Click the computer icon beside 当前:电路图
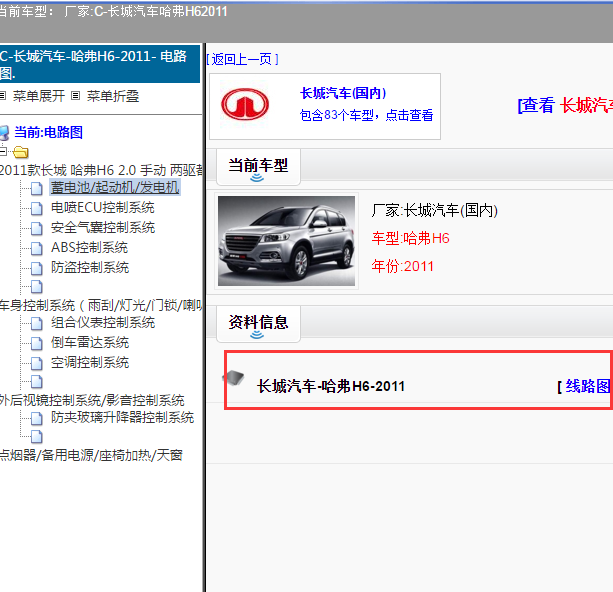Image resolution: width=613 pixels, height=592 pixels. [x=4, y=133]
